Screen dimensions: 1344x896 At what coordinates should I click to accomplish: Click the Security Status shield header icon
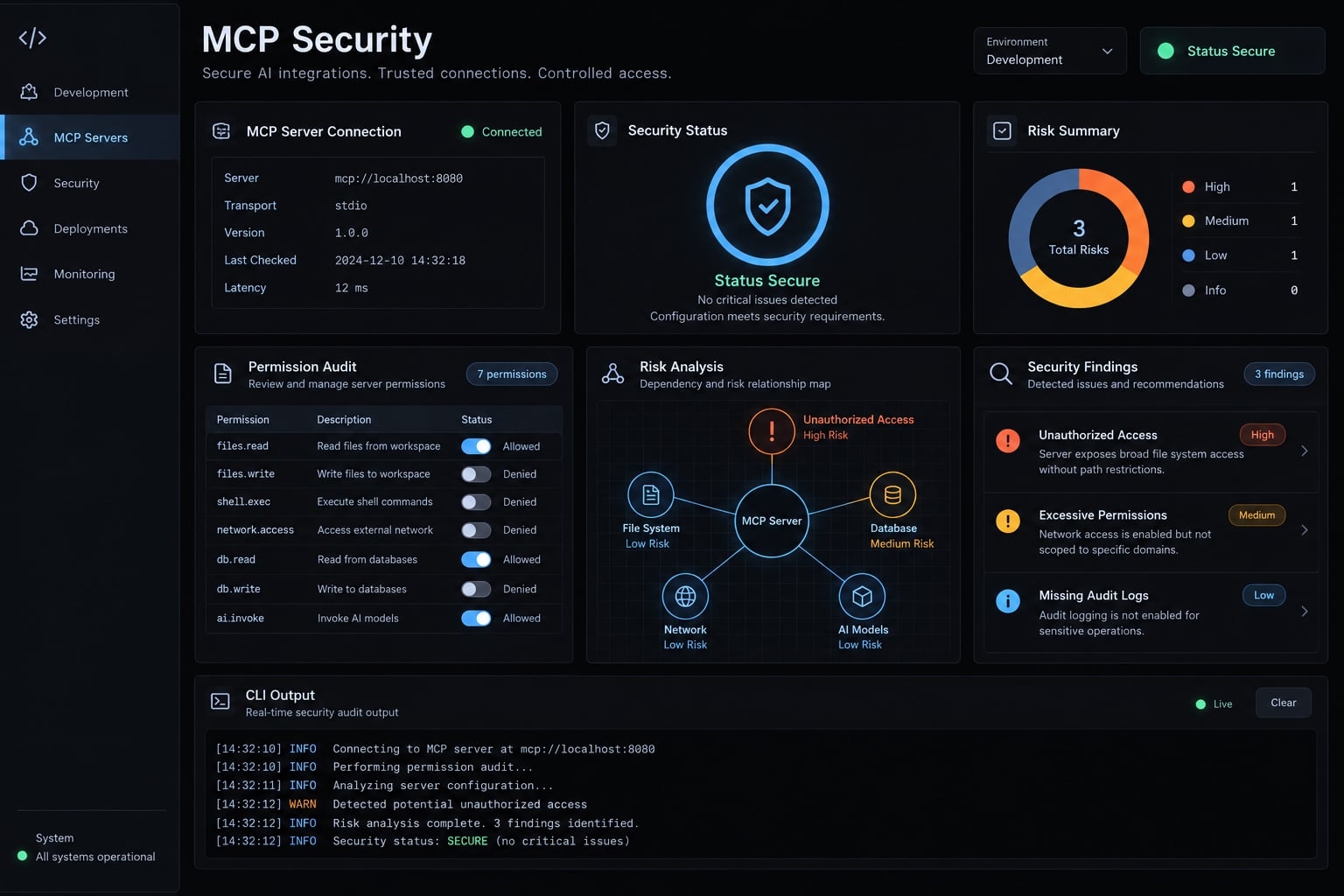pos(602,130)
